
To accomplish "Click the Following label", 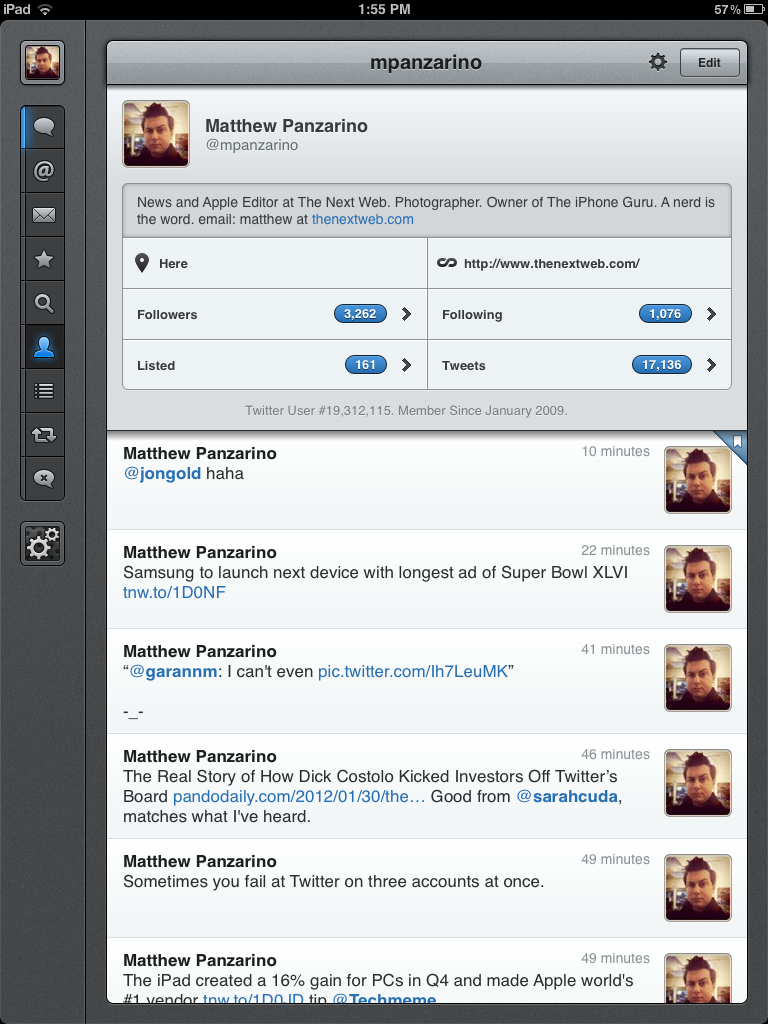I will 472,315.
